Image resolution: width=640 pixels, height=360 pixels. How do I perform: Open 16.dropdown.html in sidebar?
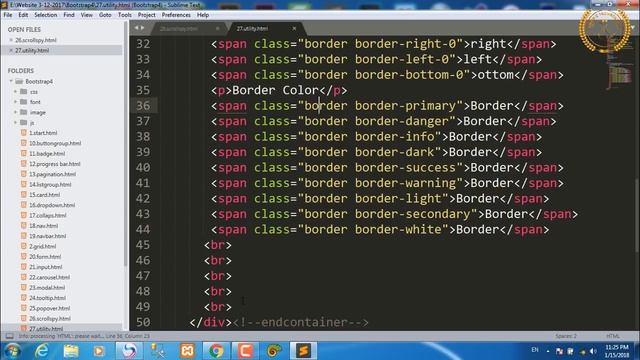point(51,205)
